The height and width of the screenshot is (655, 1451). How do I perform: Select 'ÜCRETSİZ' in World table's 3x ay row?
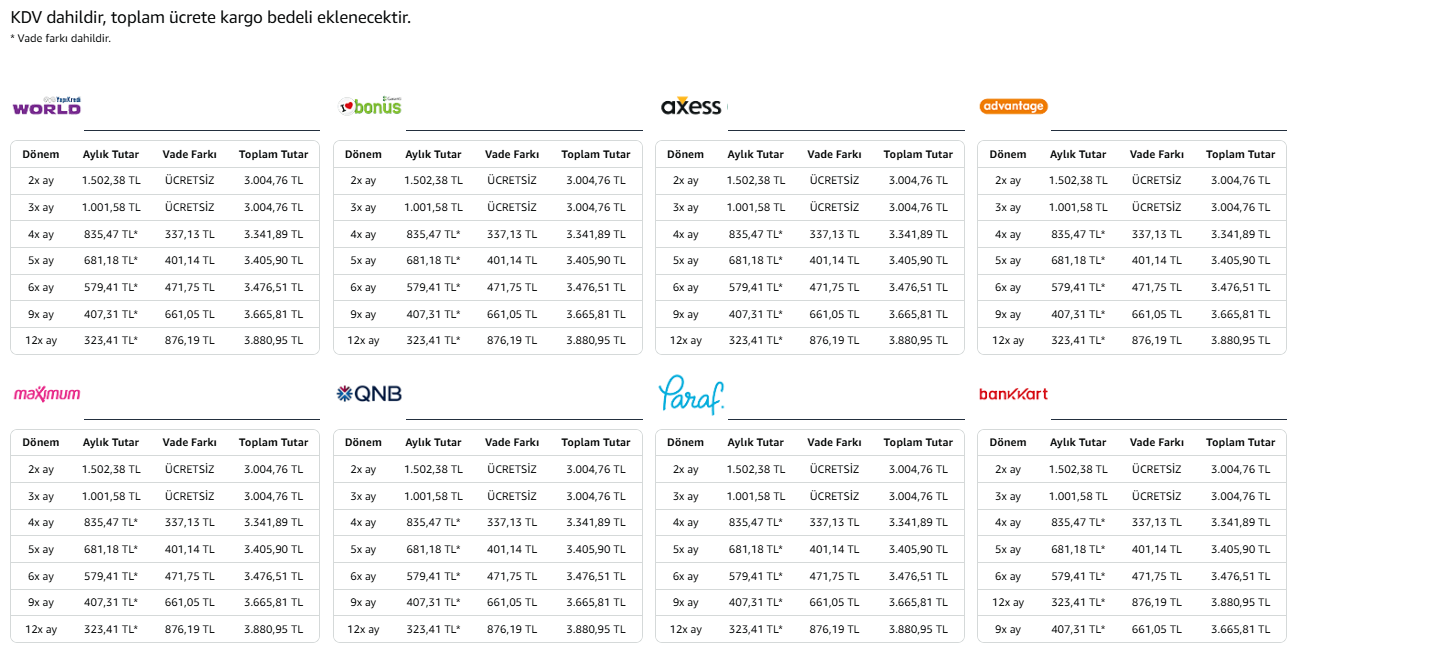[x=190, y=207]
